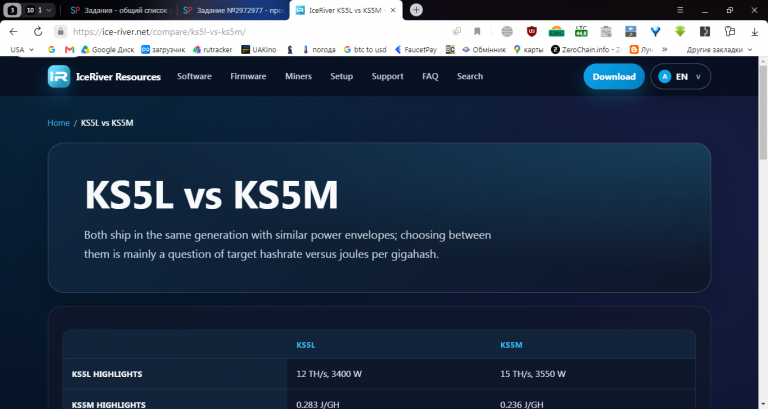Switch to Задания общий список tab
768x409 pixels.
pyautogui.click(x=120, y=10)
